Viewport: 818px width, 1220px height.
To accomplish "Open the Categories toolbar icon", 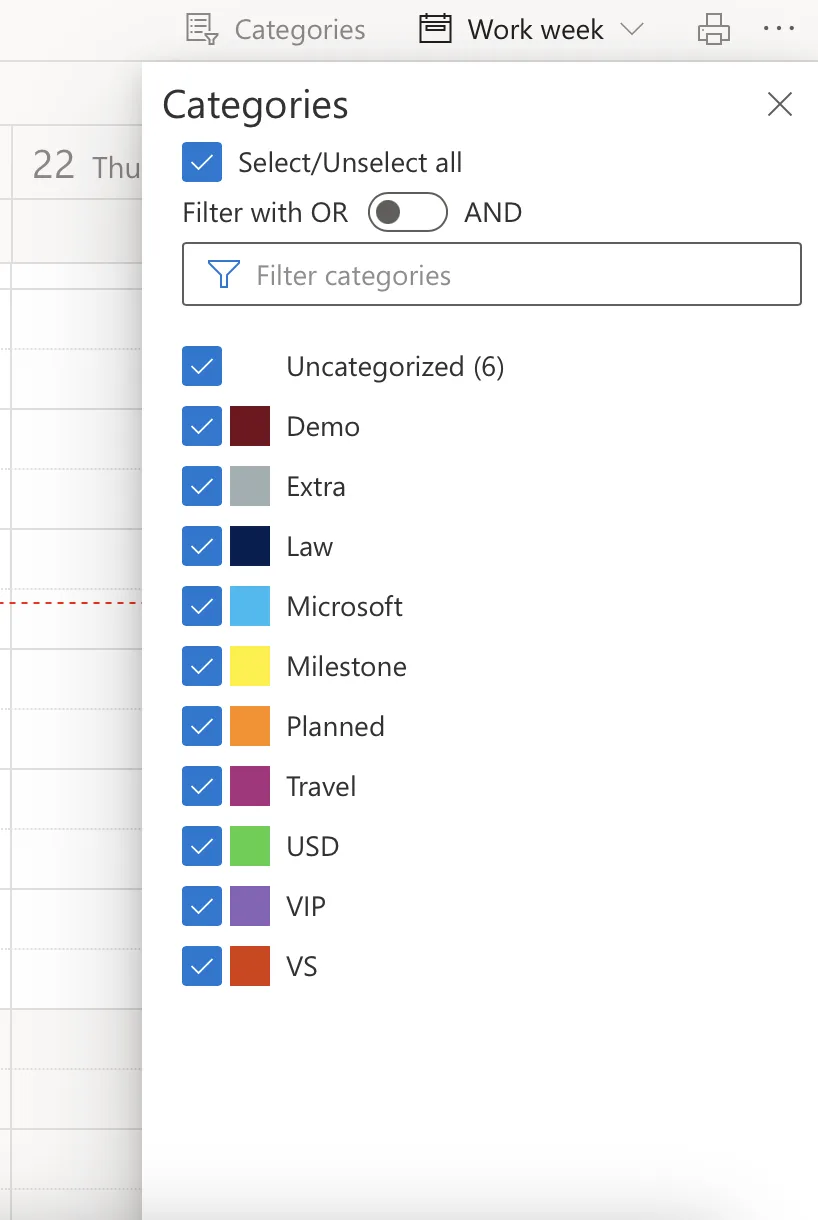I will (200, 29).
